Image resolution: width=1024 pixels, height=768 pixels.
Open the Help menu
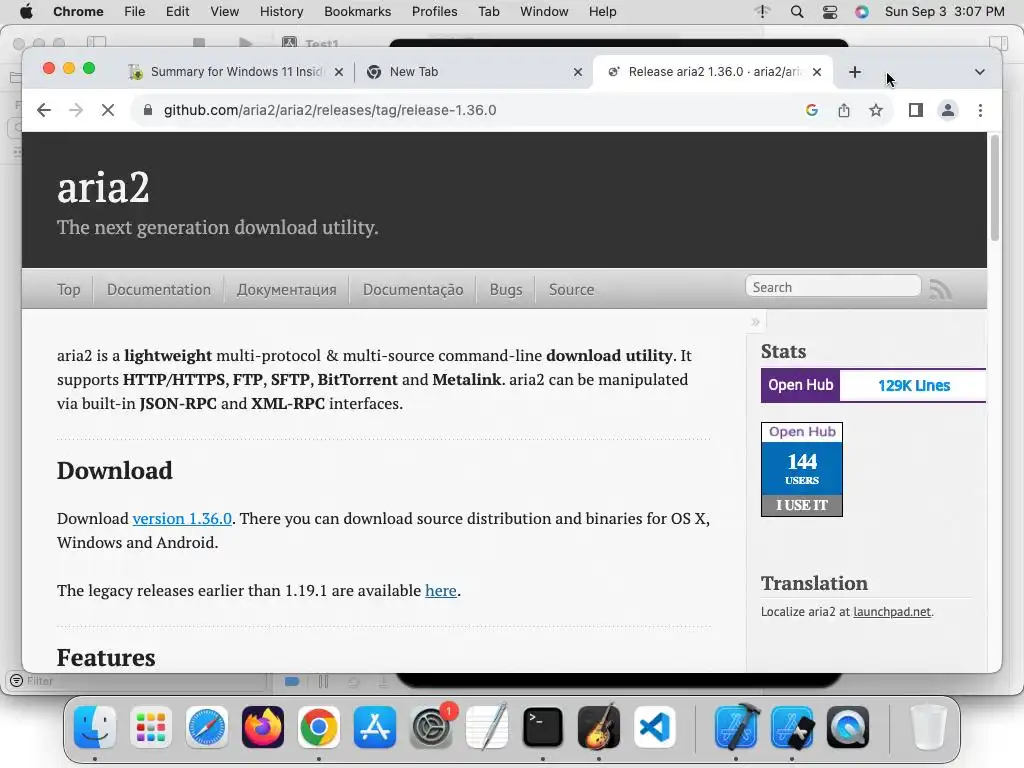tap(602, 12)
